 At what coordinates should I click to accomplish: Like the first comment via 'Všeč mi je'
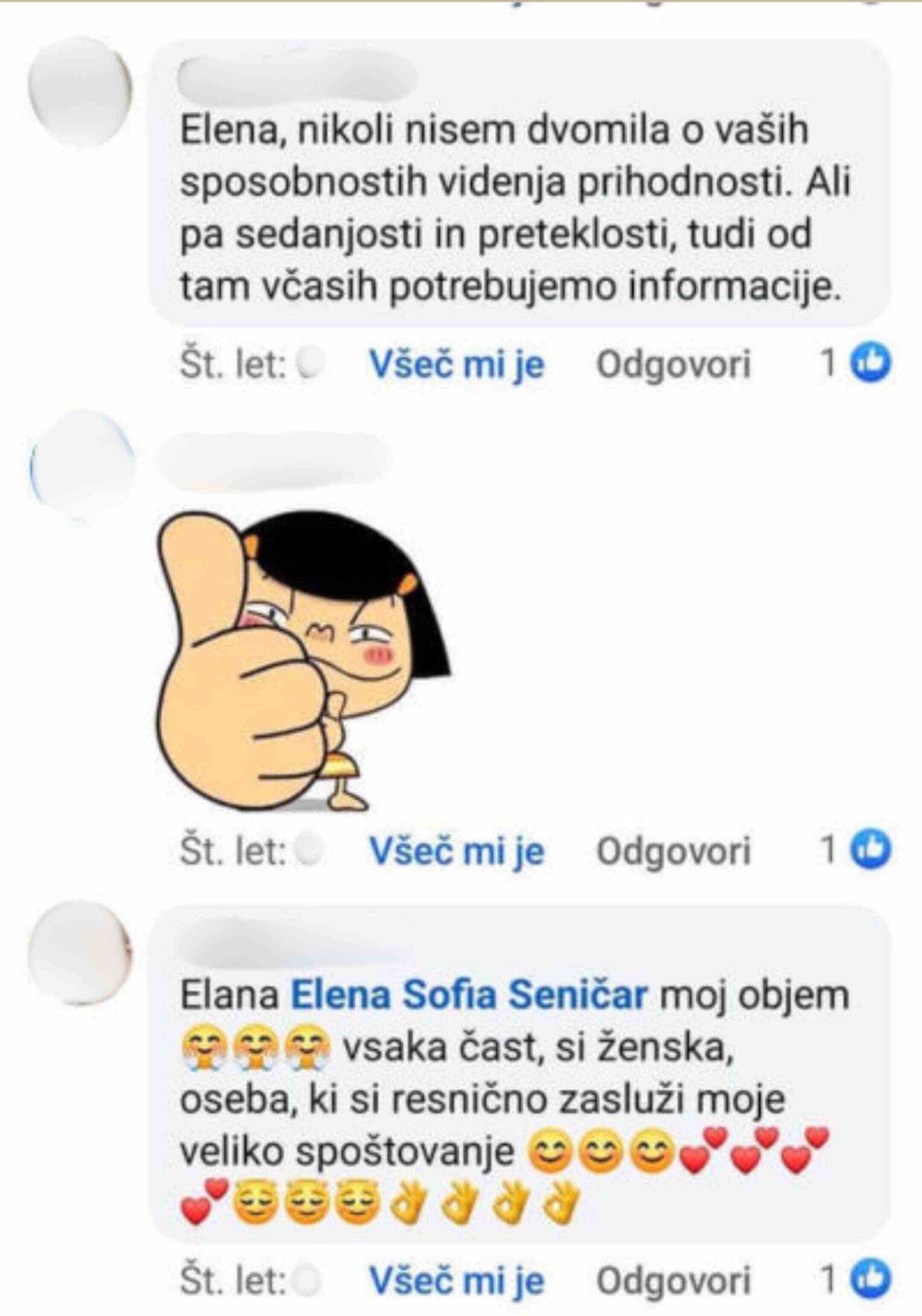(457, 364)
